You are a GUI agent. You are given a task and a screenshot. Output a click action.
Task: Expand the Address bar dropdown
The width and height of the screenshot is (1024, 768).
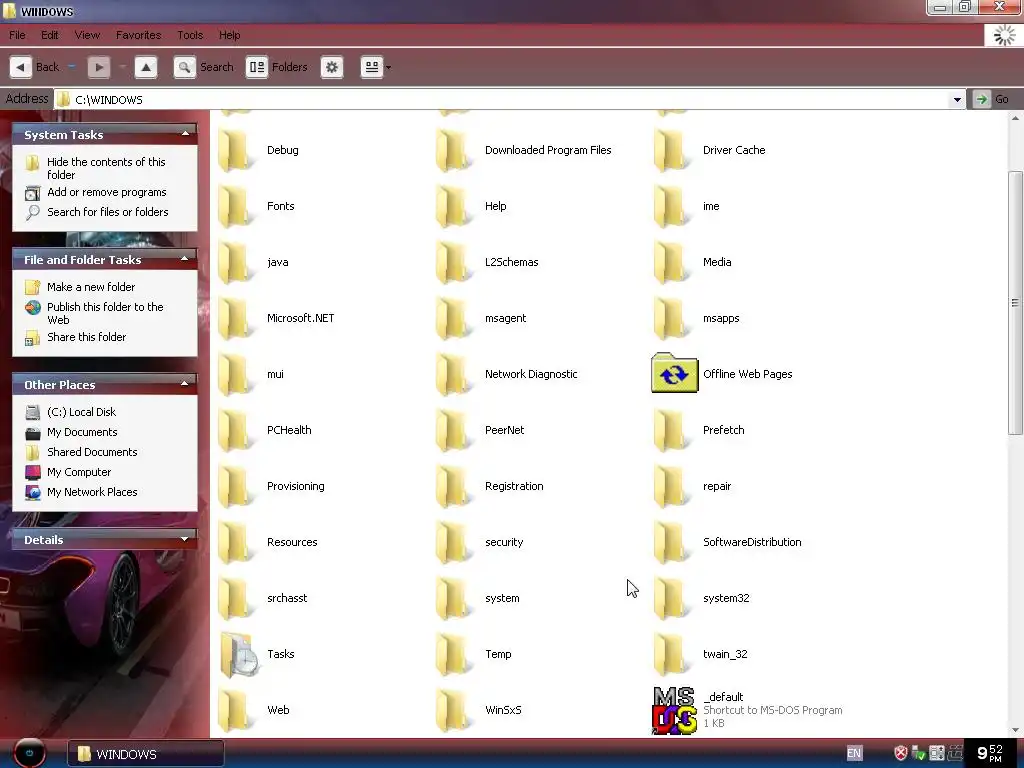(x=957, y=99)
